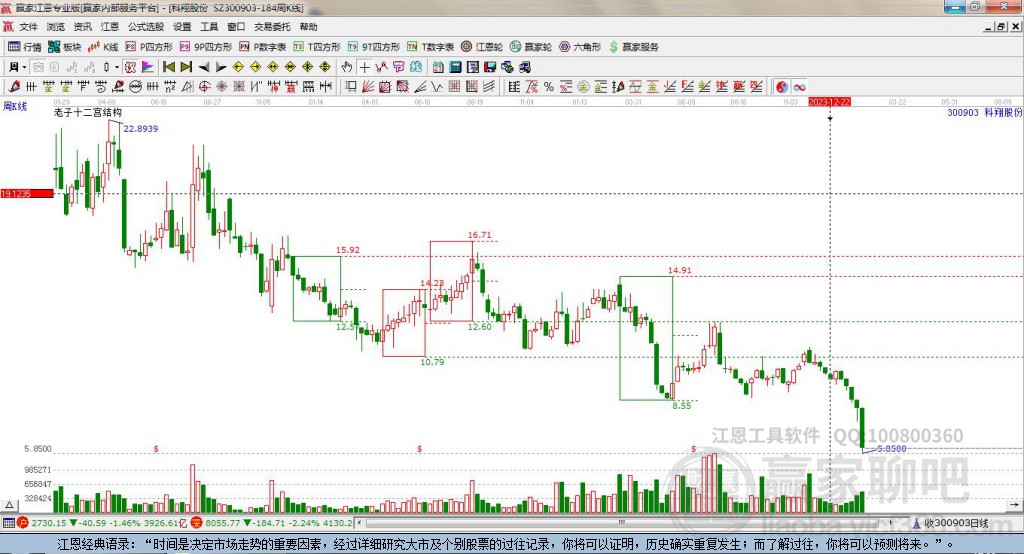Step back with the left arrow
Image resolution: width=1024 pixels, height=554 pixels.
pos(204,67)
